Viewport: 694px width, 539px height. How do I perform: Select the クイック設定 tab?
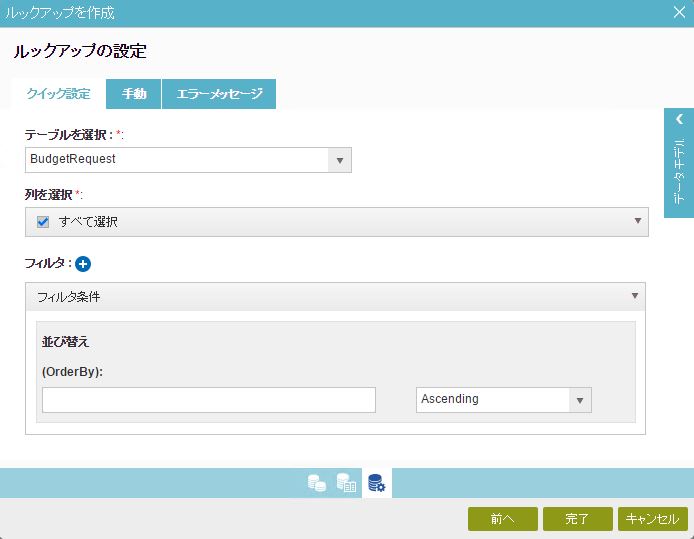(58, 94)
